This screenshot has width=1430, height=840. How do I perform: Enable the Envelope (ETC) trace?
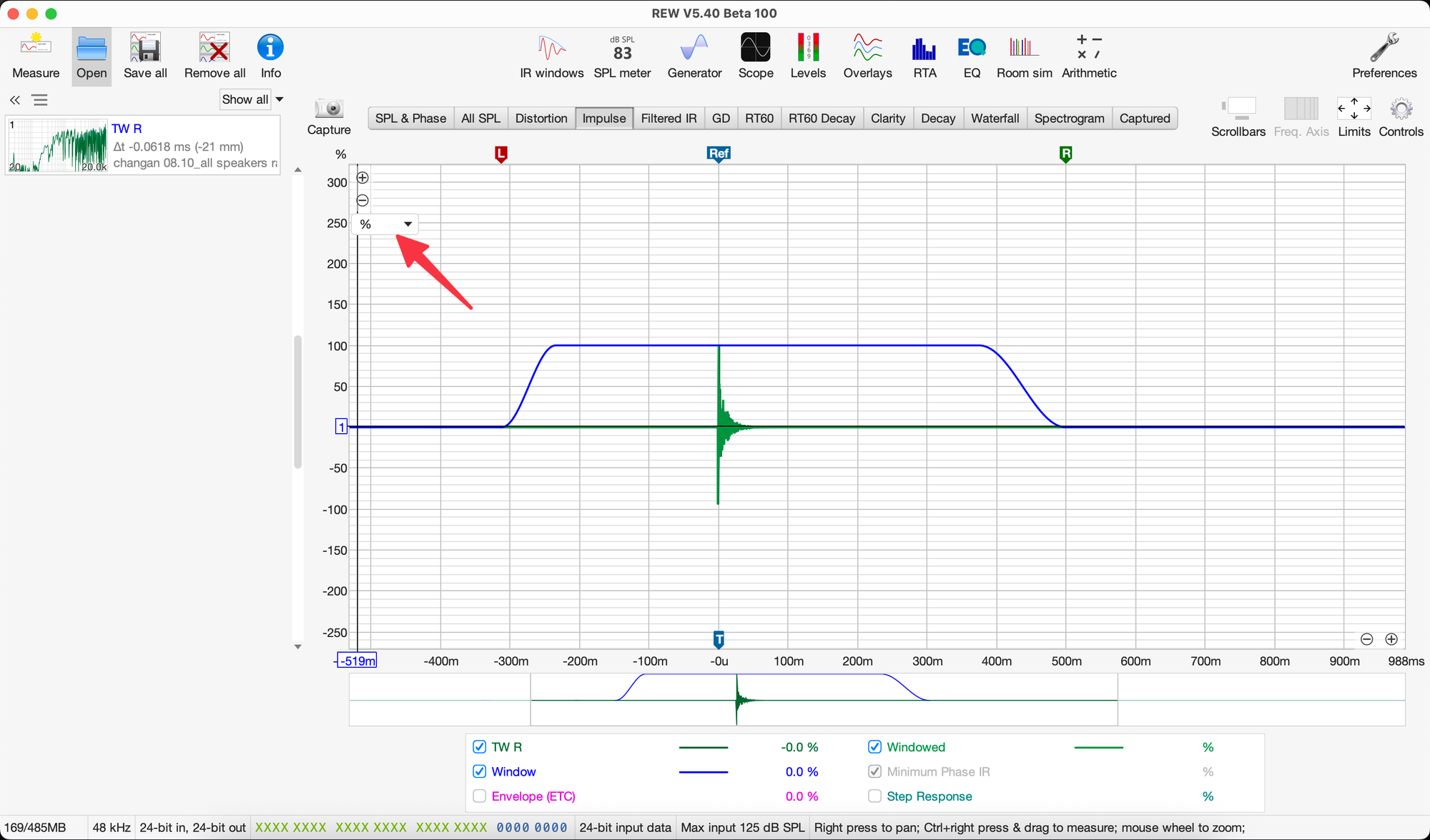(480, 796)
